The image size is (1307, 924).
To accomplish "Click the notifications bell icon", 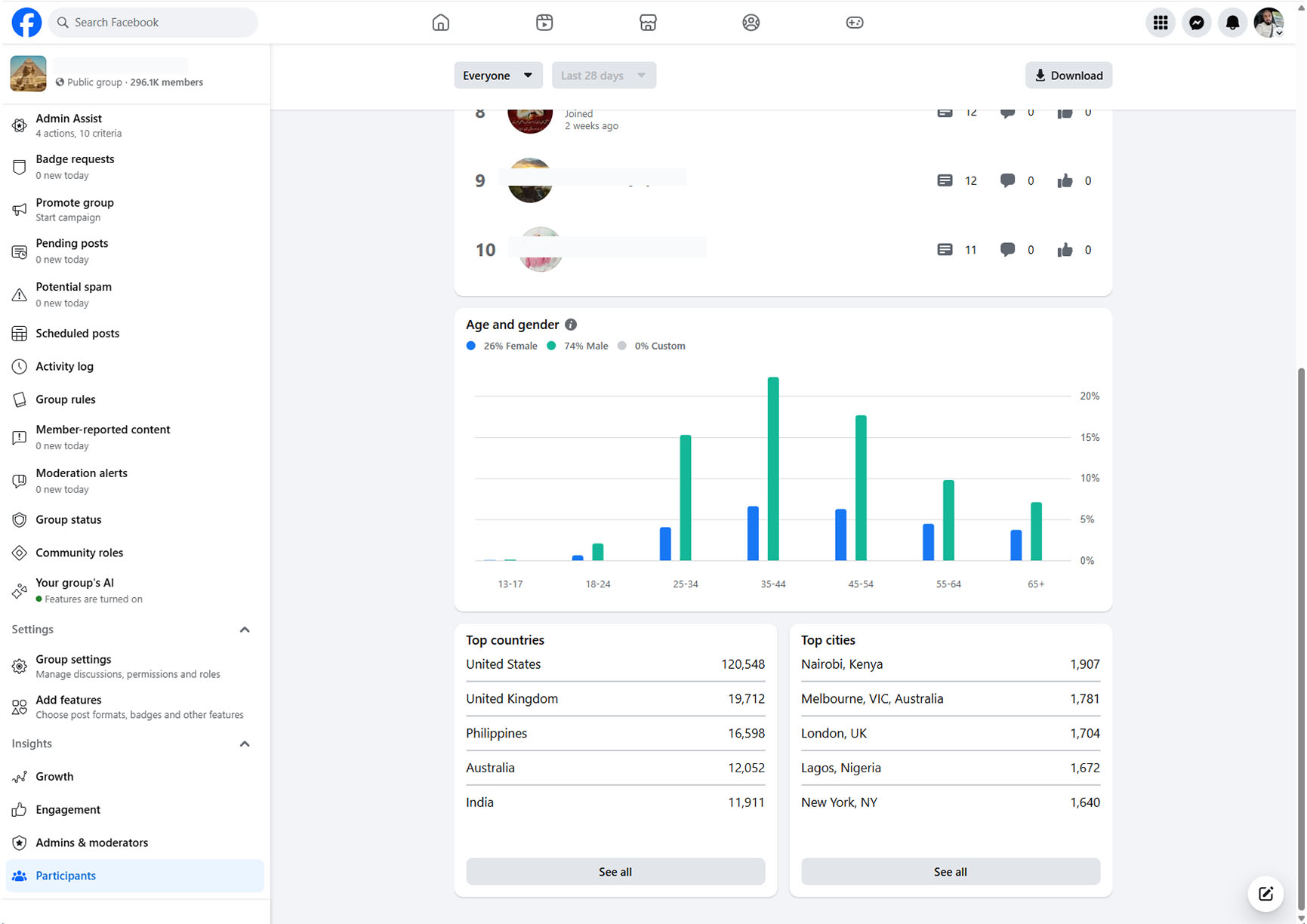I will click(1232, 23).
